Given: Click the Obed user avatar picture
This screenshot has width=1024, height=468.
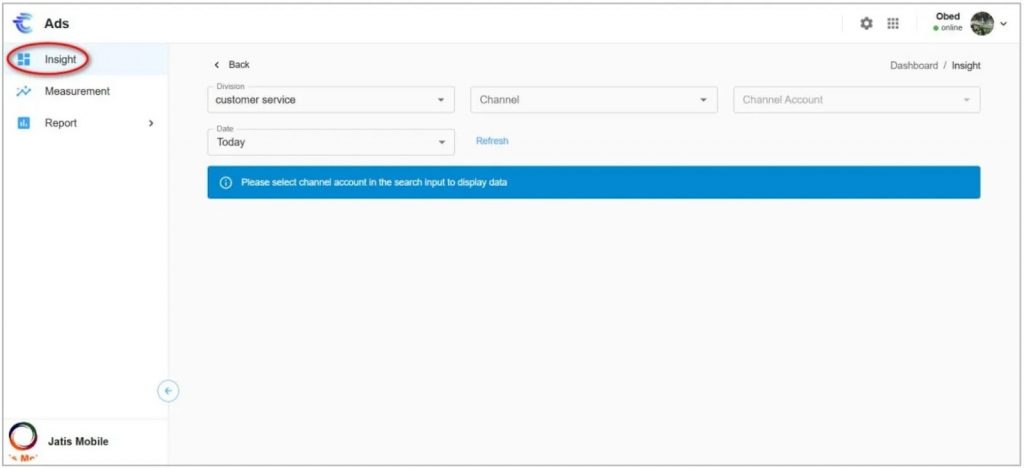Looking at the screenshot, I should [x=982, y=23].
